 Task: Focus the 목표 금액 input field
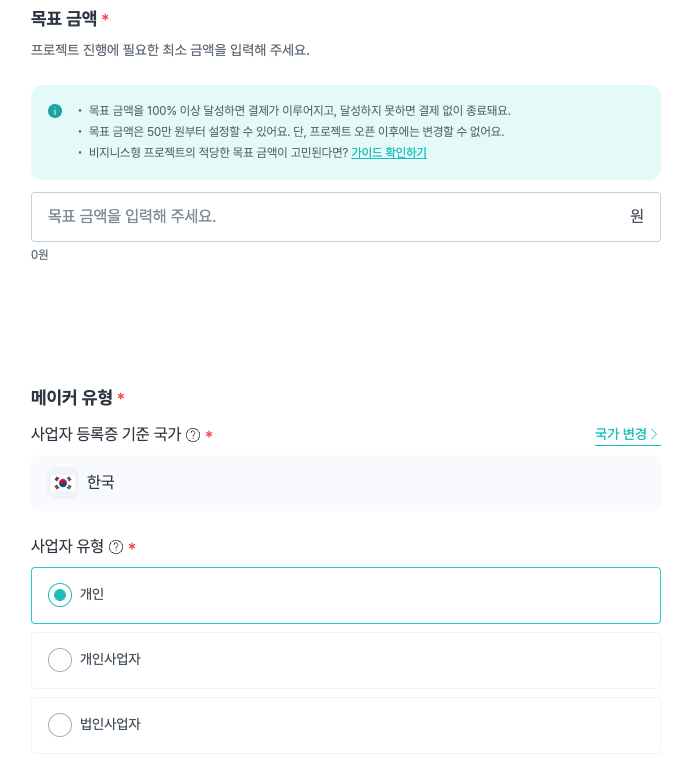346,217
